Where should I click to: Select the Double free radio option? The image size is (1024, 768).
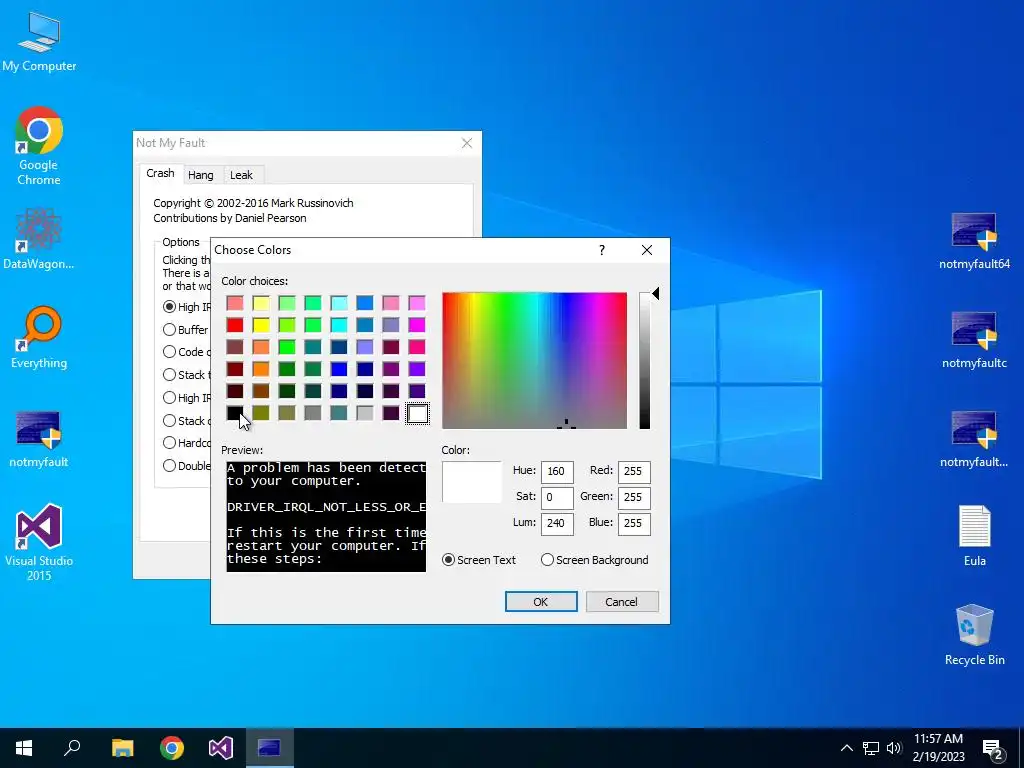pyautogui.click(x=169, y=466)
